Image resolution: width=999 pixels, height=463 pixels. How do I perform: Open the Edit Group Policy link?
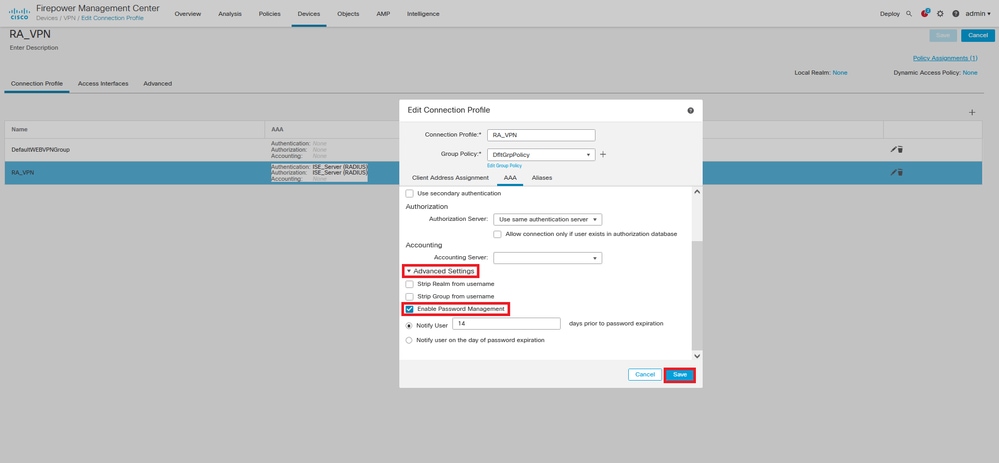point(505,166)
